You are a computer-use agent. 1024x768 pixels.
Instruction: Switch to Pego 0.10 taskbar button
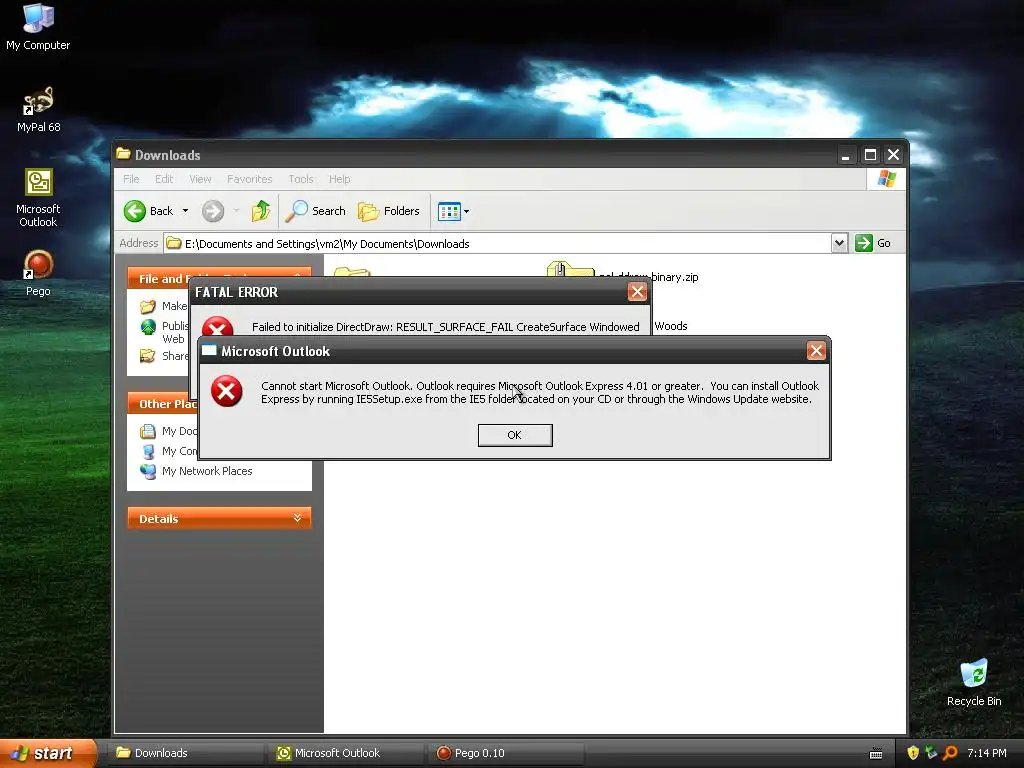tap(507, 753)
